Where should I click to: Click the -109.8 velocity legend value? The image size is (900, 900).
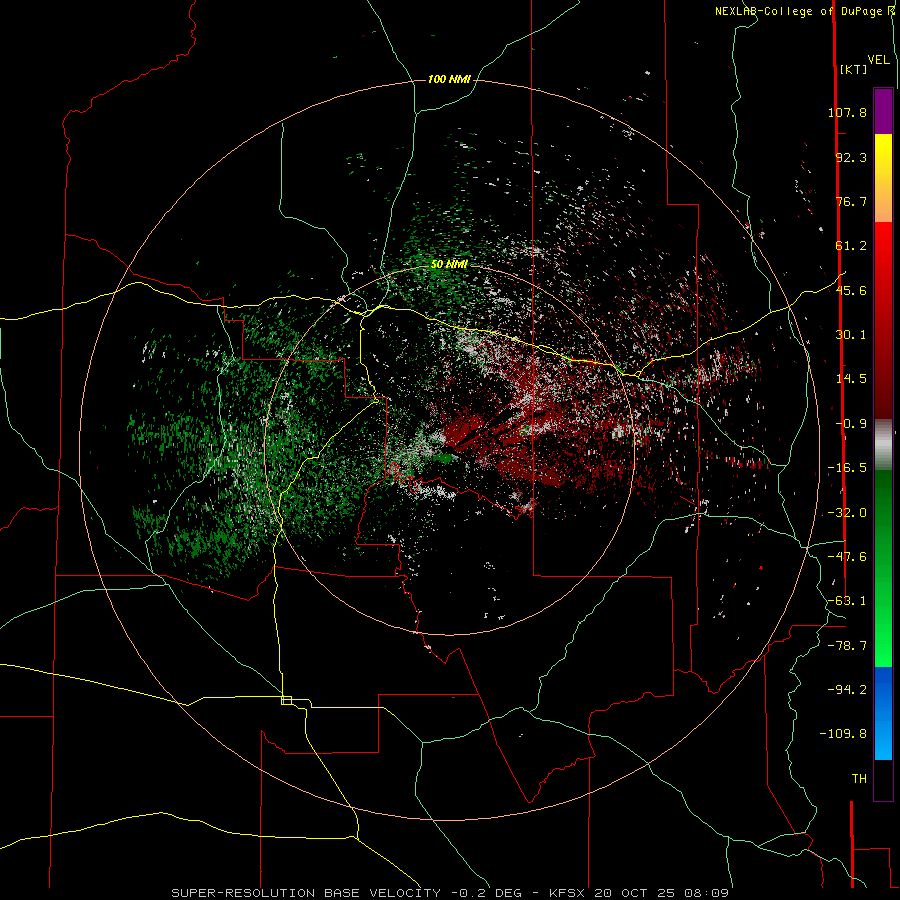pos(843,734)
